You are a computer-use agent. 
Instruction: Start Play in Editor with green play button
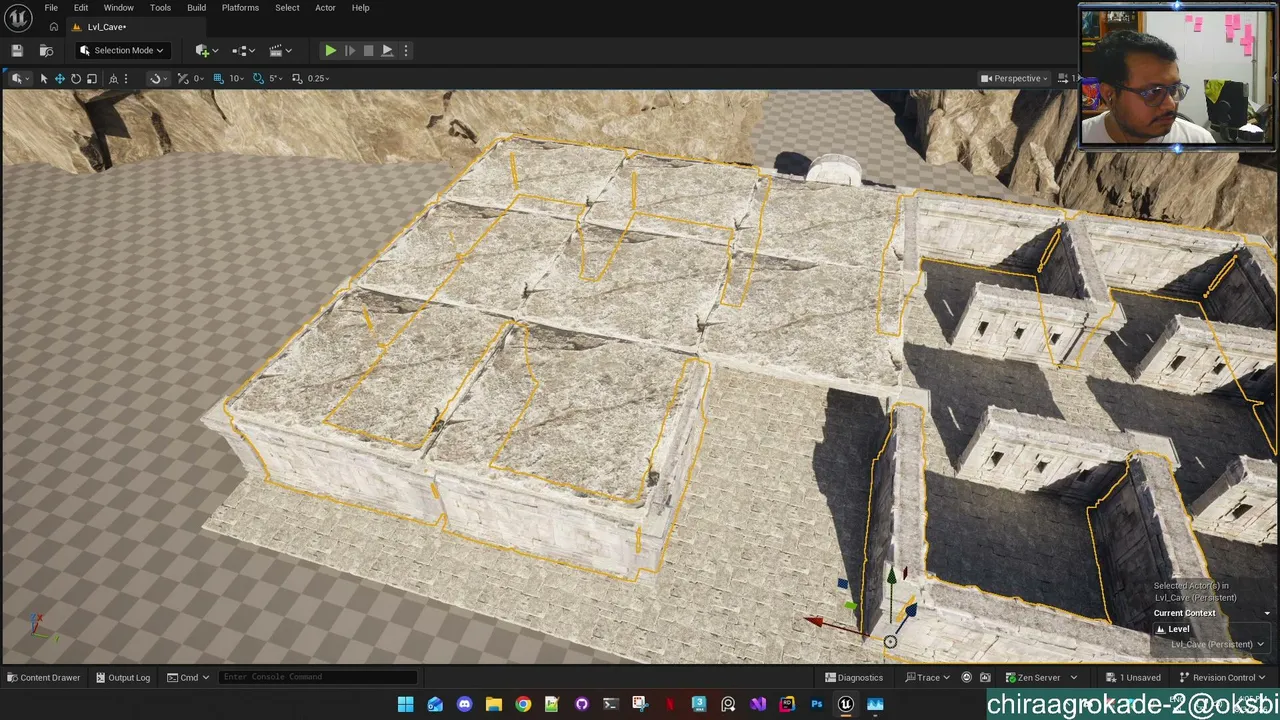tap(330, 50)
